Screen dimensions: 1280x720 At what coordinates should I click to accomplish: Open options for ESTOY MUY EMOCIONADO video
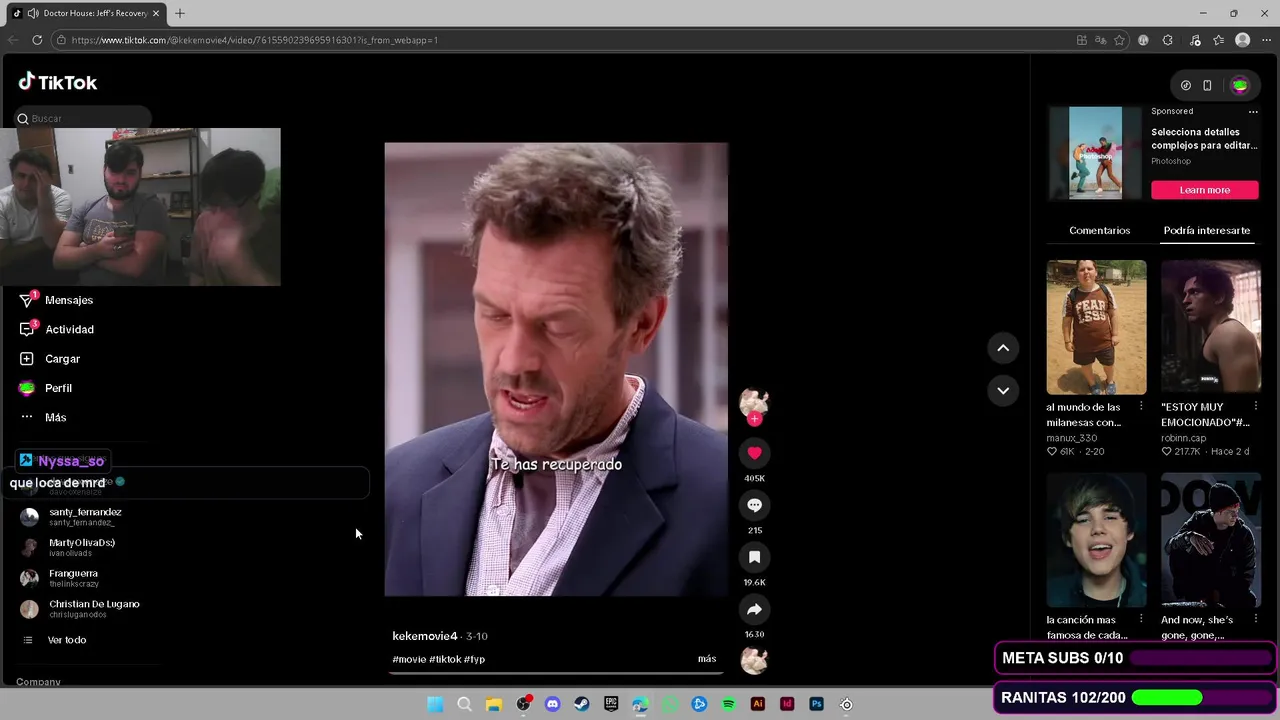click(x=1256, y=406)
